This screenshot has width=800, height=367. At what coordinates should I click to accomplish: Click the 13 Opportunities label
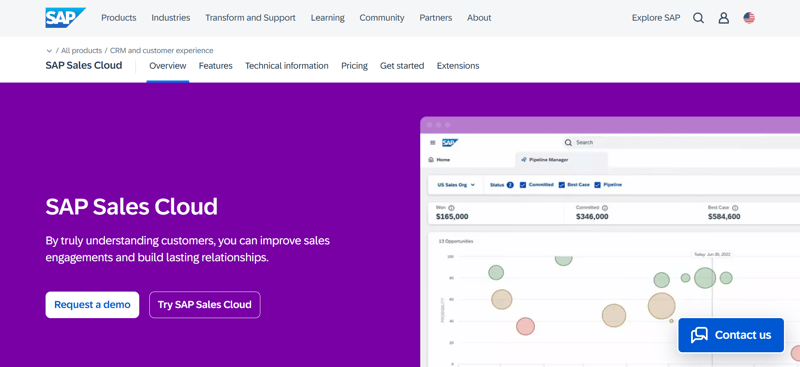(456, 241)
